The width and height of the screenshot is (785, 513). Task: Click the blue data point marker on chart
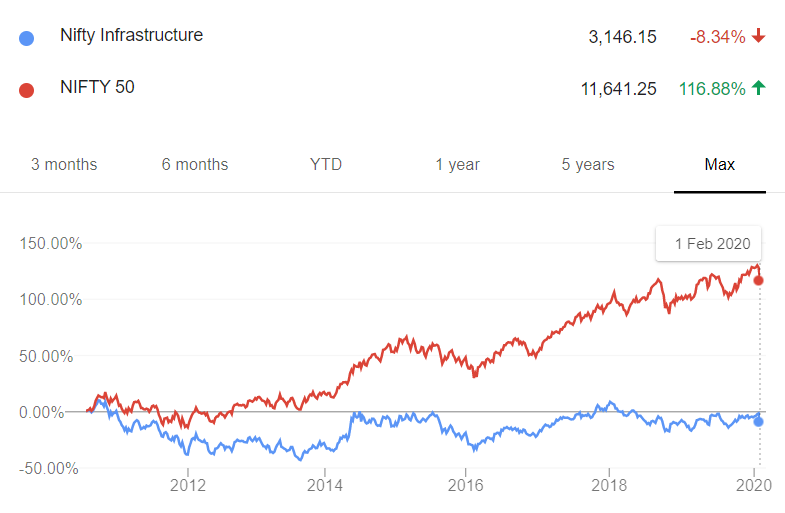point(758,421)
